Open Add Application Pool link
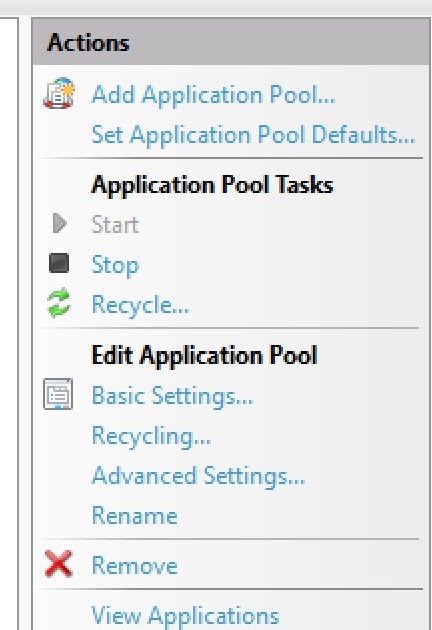This screenshot has width=432, height=630. click(213, 95)
